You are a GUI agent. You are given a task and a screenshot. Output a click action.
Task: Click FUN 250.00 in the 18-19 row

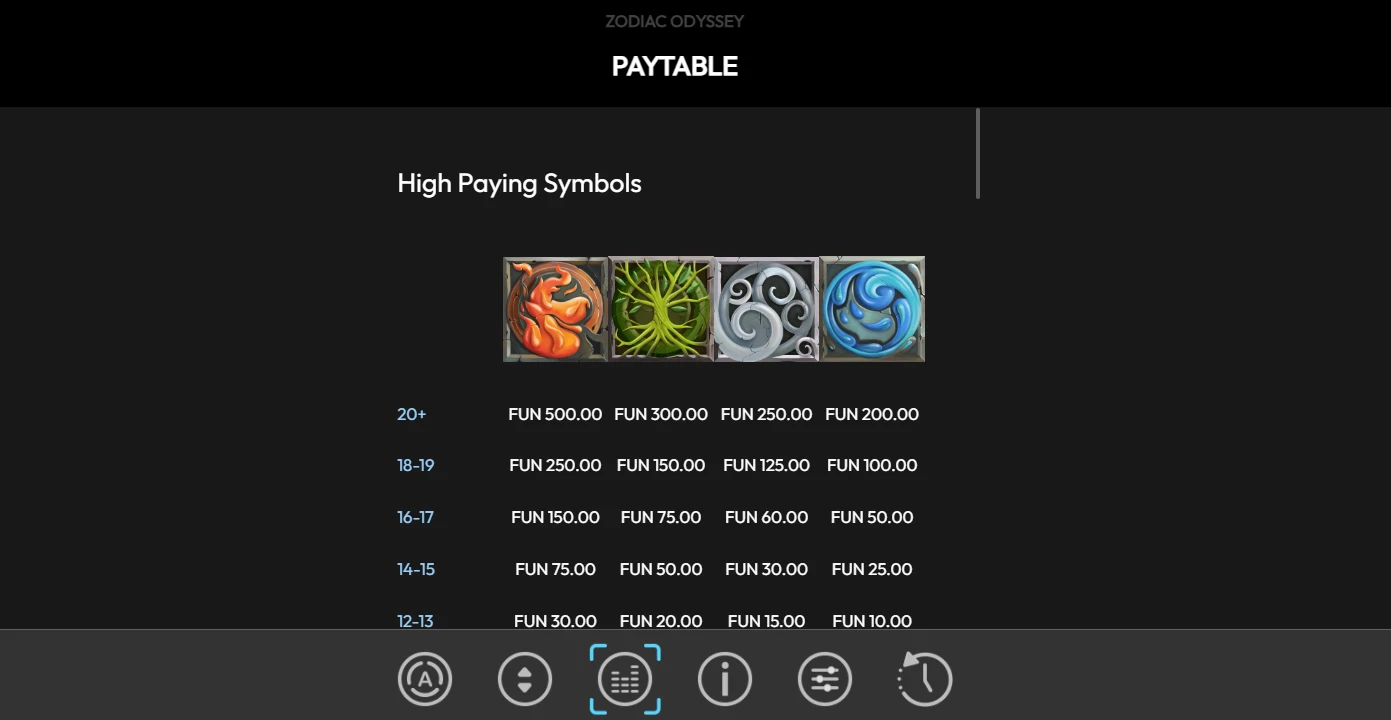pos(555,465)
